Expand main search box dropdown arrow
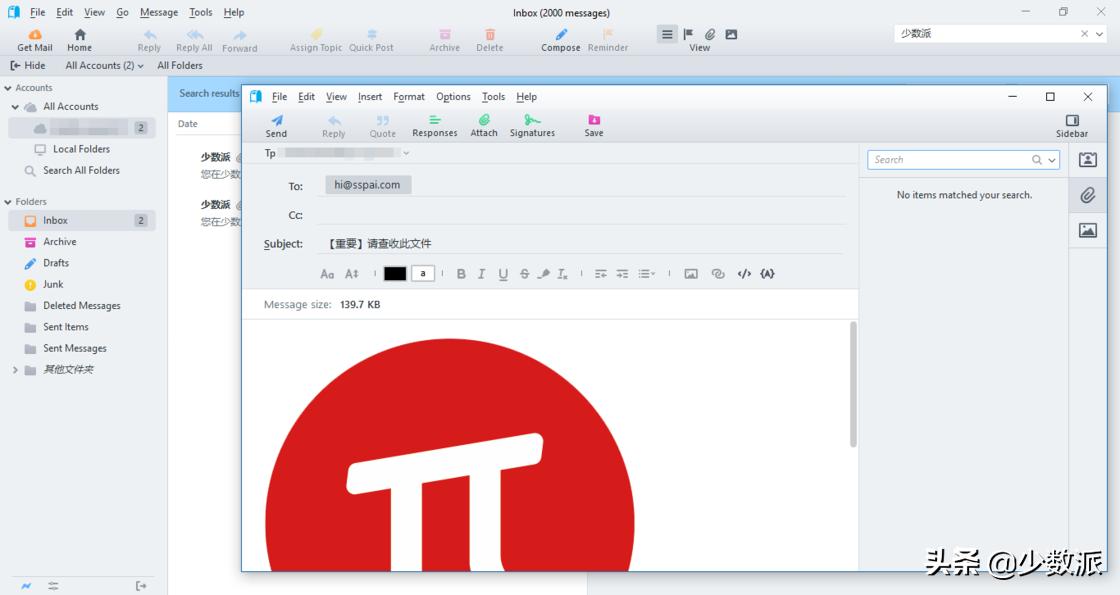 [1099, 34]
